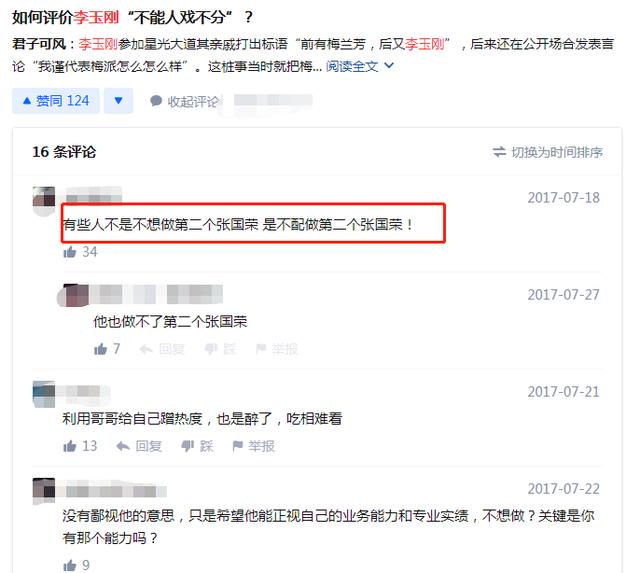Dislike 踩 the 2017-07-21 comment
640x573 pixels.
(x=197, y=446)
